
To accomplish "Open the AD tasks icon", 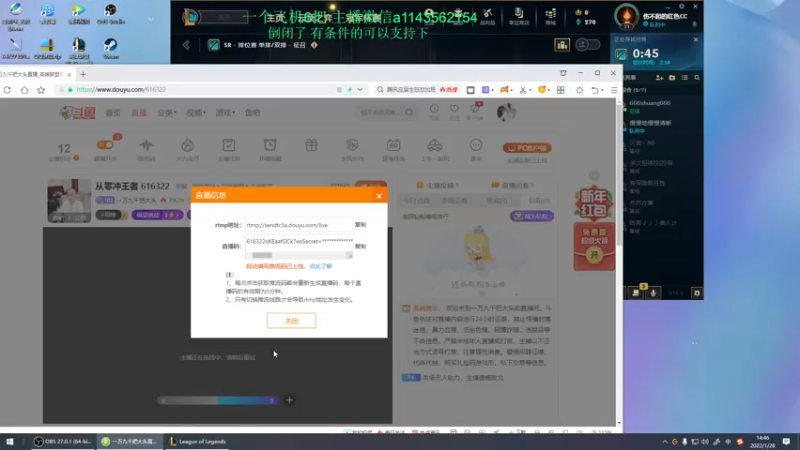I will point(393,145).
